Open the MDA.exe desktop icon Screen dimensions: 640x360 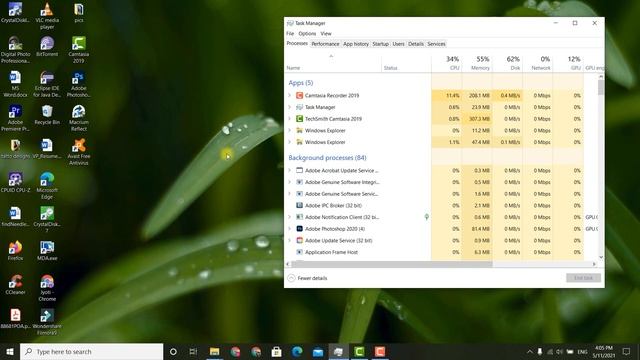pyautogui.click(x=47, y=250)
